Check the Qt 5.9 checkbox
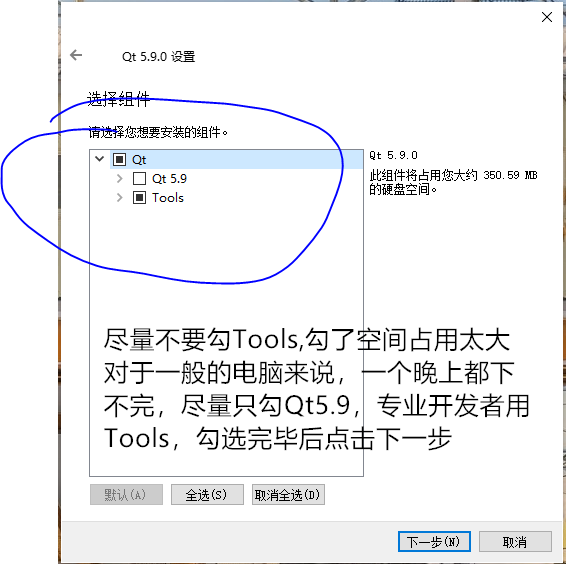Viewport: 566px width, 564px height. pyautogui.click(x=139, y=178)
